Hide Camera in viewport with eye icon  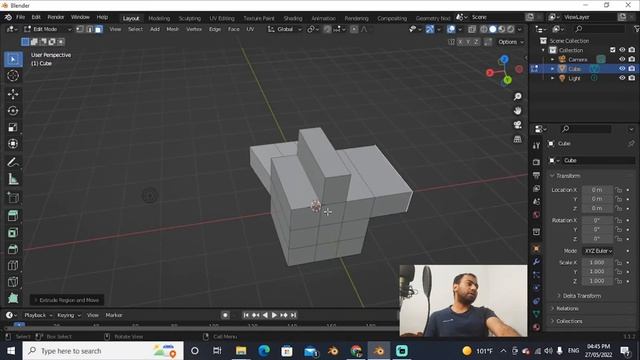point(622,59)
